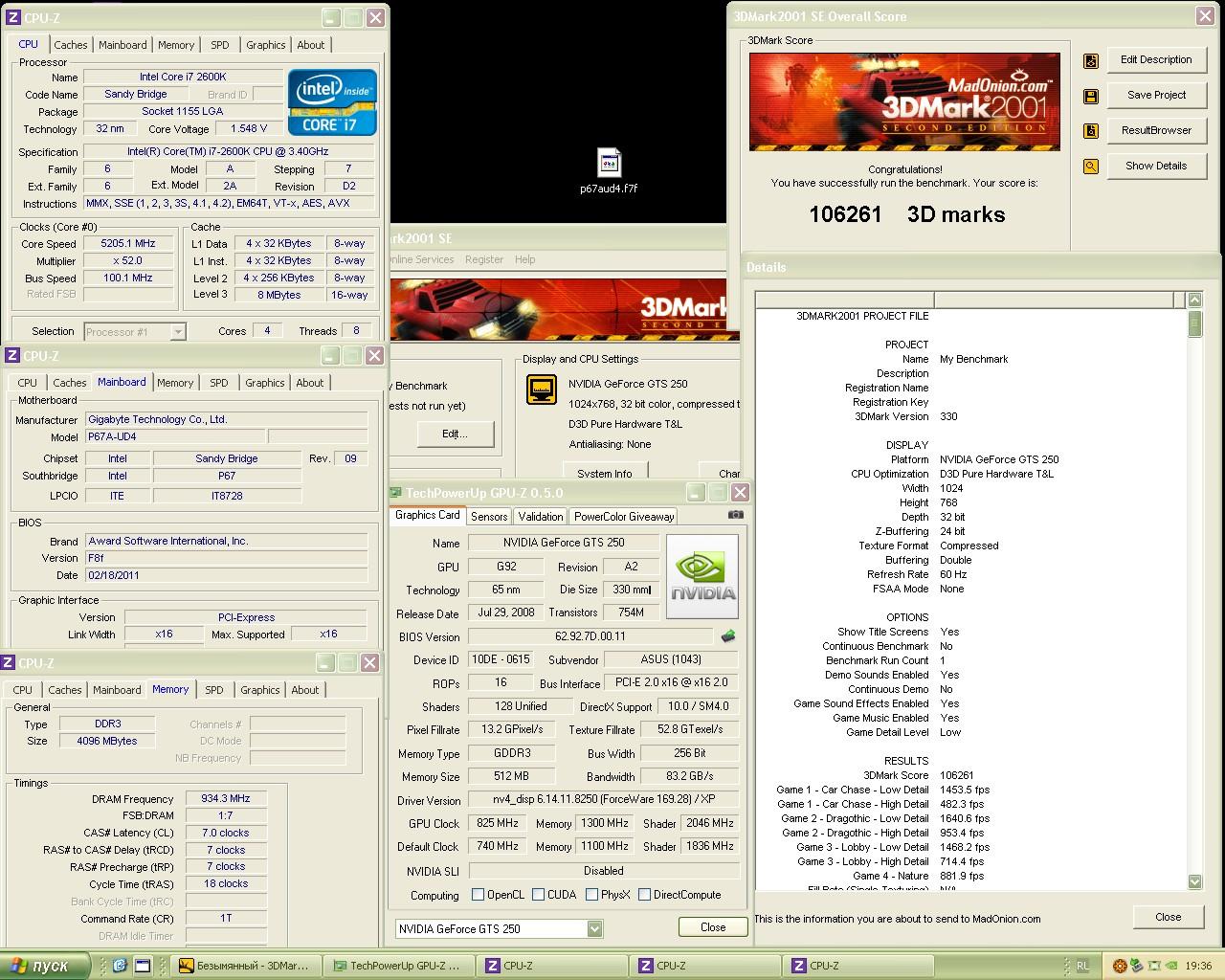Click the motherboard model P67A-UD4
Viewport: 1225px width, 980px height.
pyautogui.click(x=175, y=437)
